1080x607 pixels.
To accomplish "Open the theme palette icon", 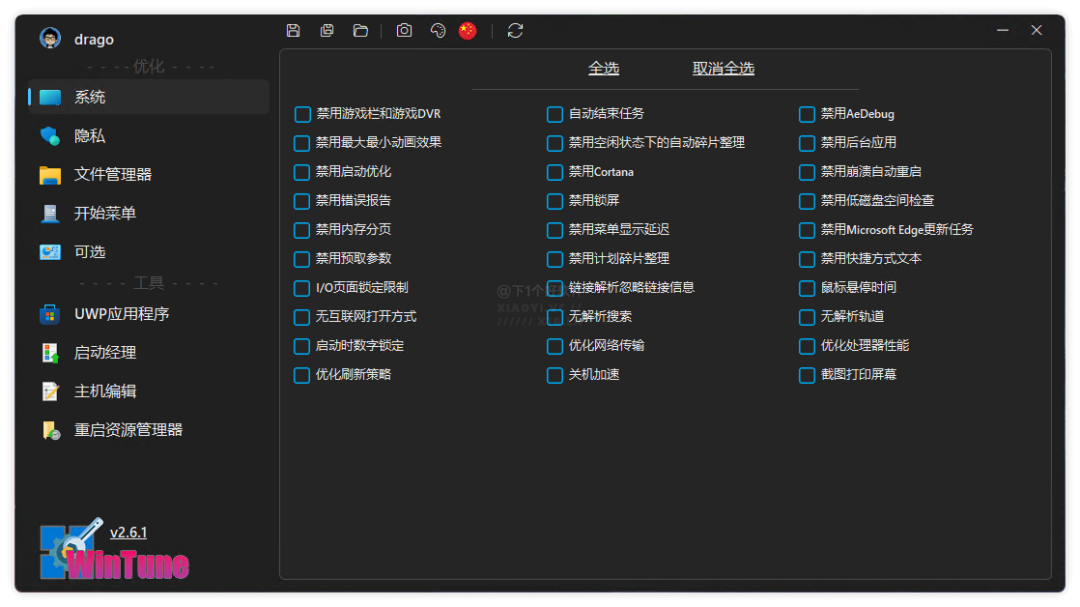I will [x=438, y=30].
